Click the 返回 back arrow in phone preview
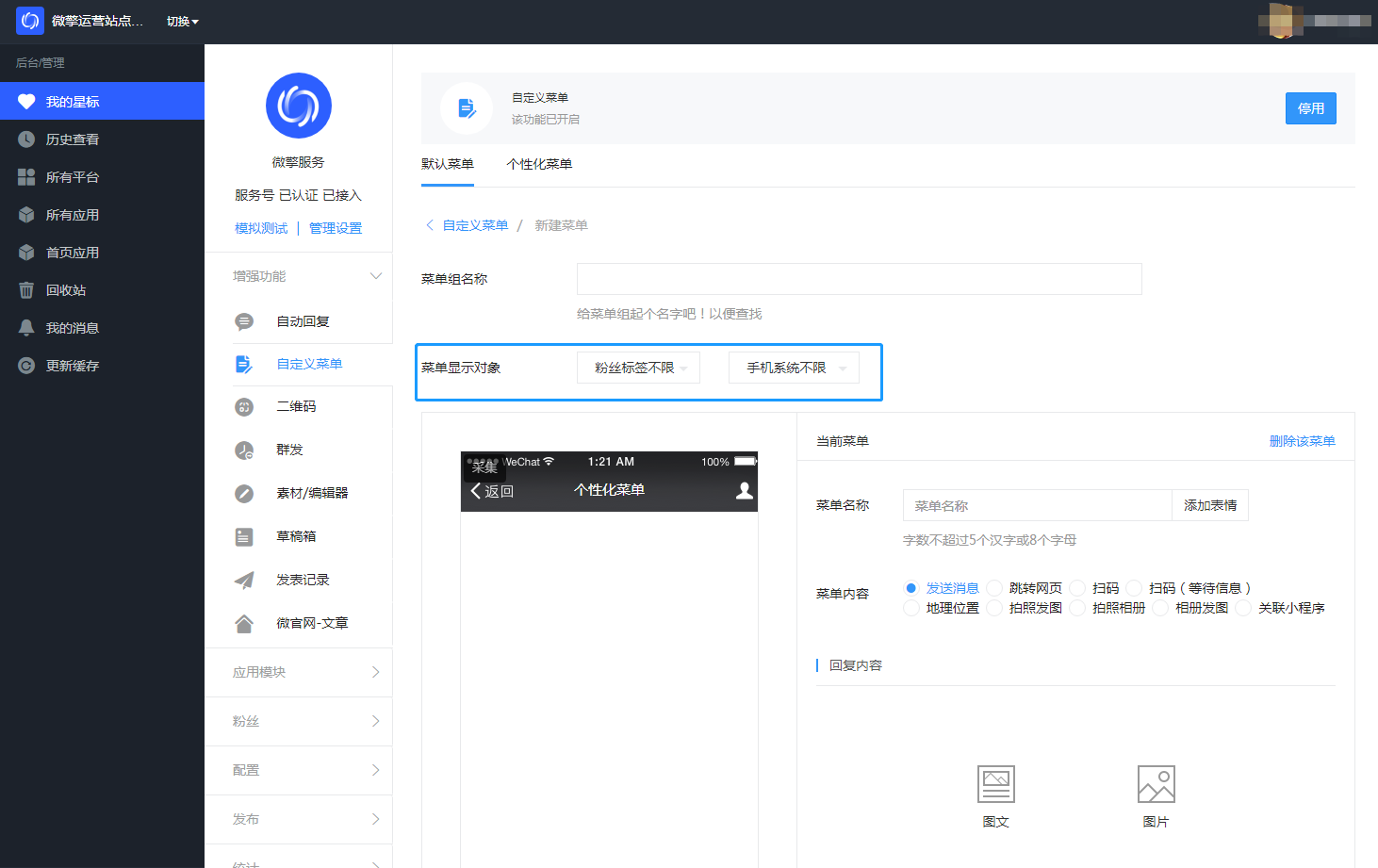Screen dimensions: 1378x868 point(476,490)
